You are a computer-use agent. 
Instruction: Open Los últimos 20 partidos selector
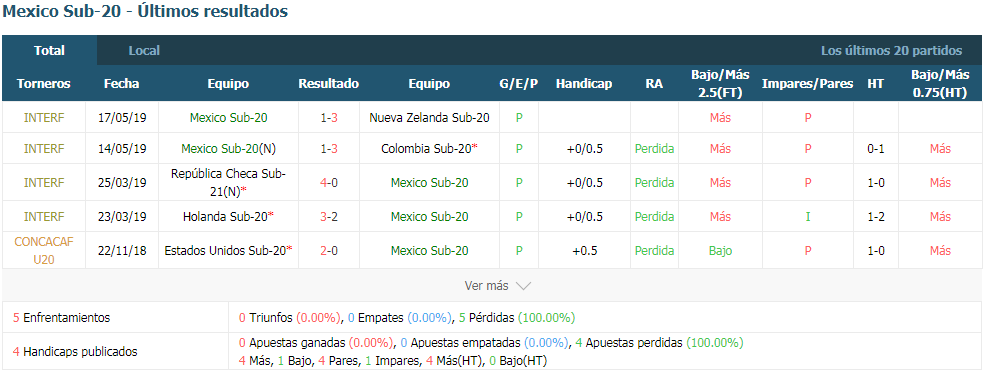click(x=891, y=50)
